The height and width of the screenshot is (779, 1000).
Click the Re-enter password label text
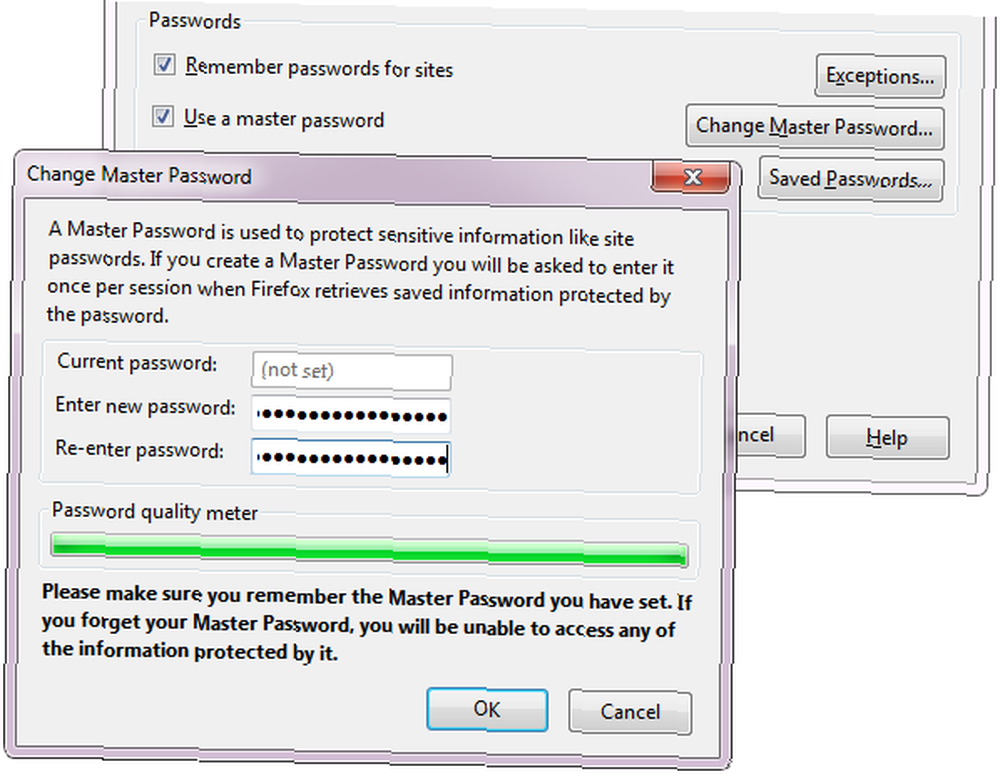(x=140, y=449)
